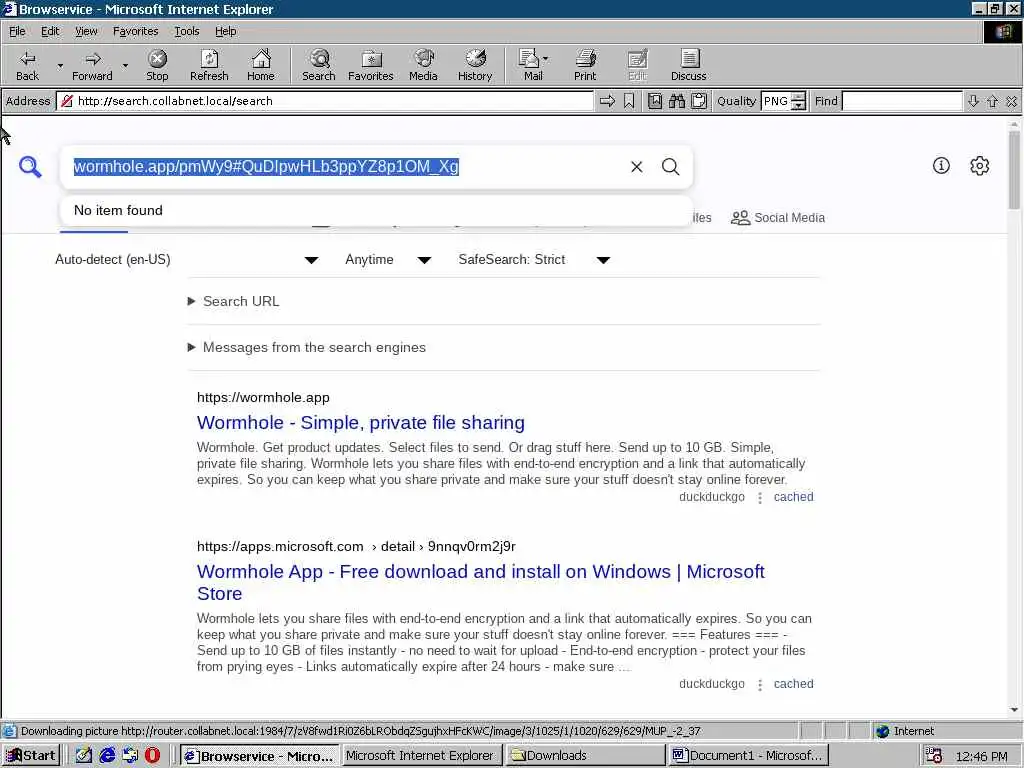Open Wormhole - Simple, private file sharing link
Viewport: 1024px width, 768px height.
pyautogui.click(x=360, y=423)
